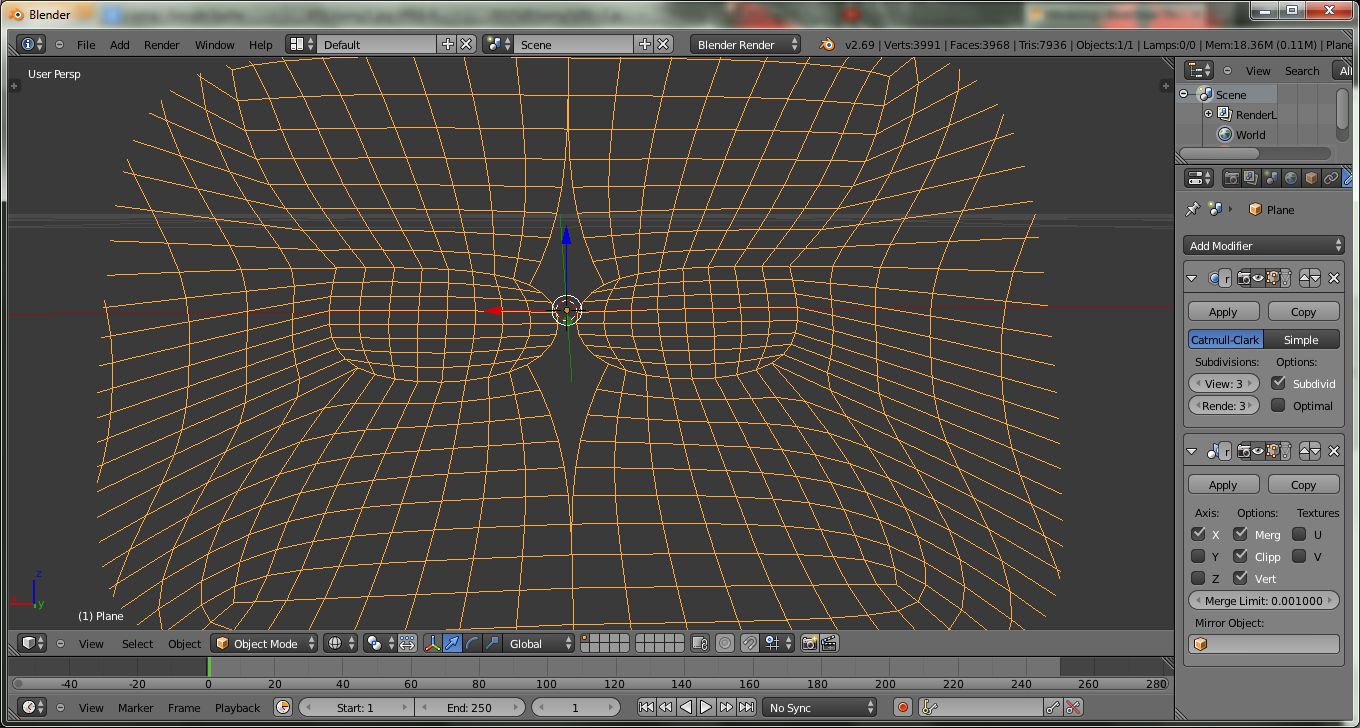Enable the Optimal display checkbox
This screenshot has height=728, width=1360.
coord(1278,405)
